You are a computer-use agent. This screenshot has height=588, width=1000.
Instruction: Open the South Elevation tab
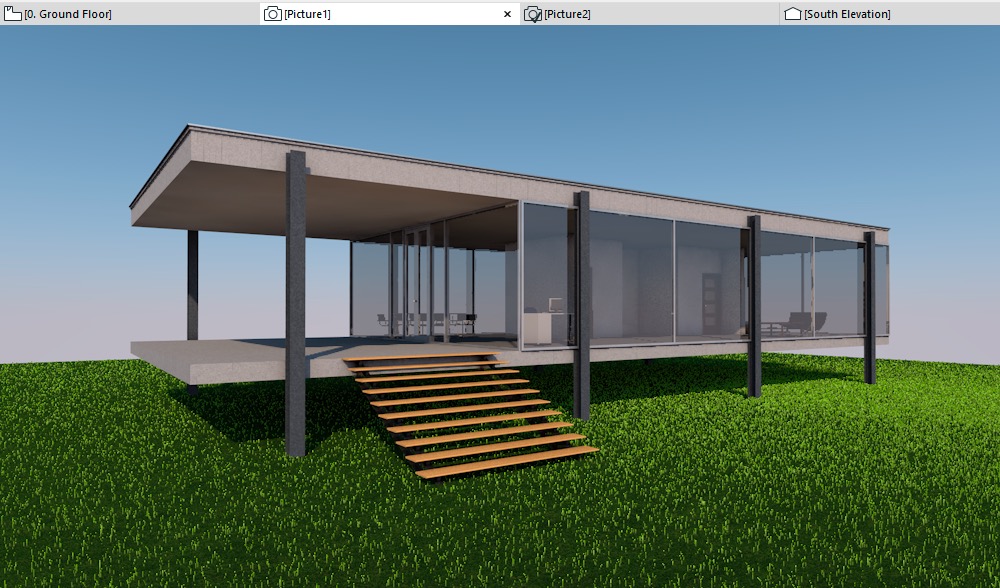click(890, 13)
